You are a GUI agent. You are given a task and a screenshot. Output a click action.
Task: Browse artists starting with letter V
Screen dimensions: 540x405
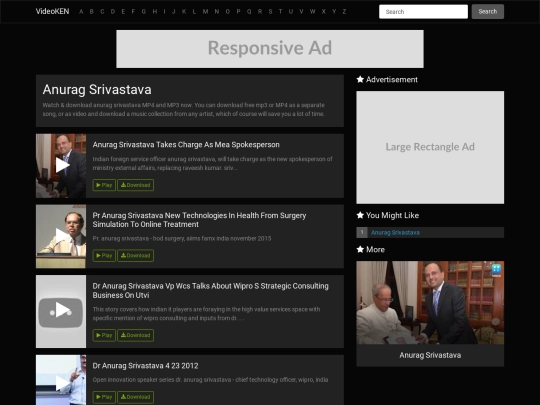click(x=301, y=12)
